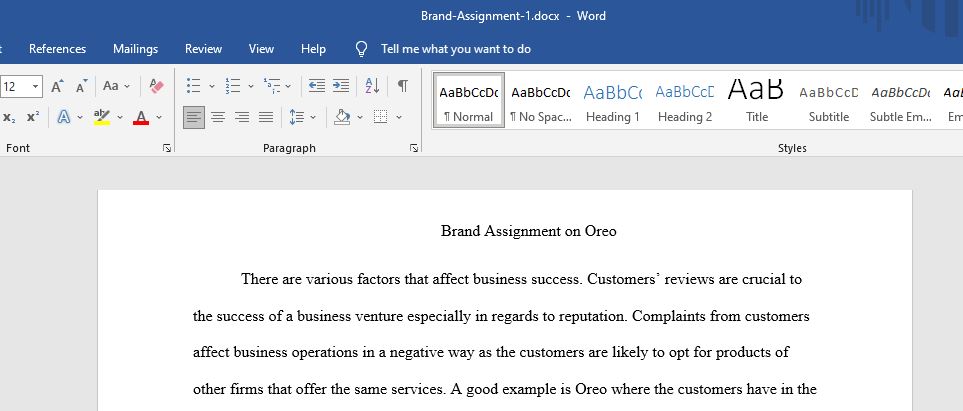The image size is (963, 411).
Task: Align text left
Action: coord(193,117)
